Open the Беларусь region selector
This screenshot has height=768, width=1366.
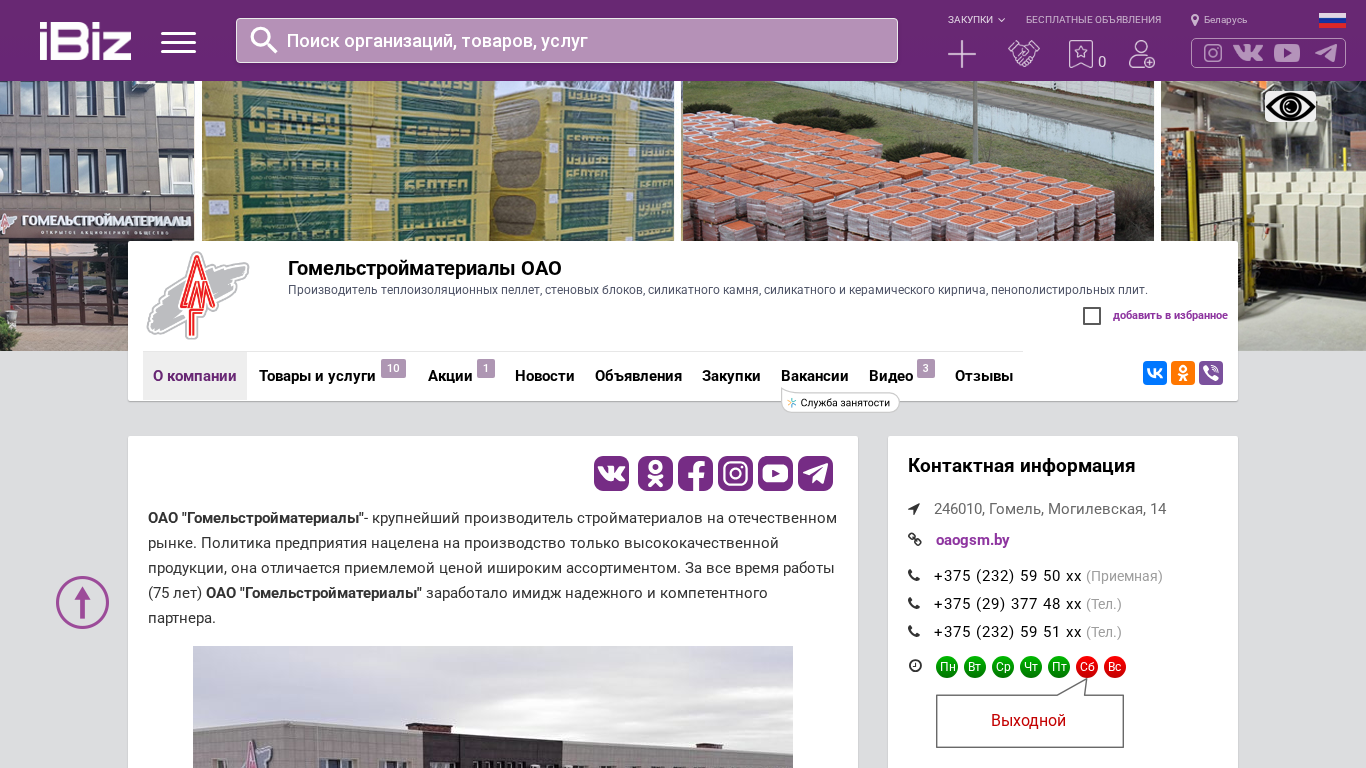(x=1219, y=20)
